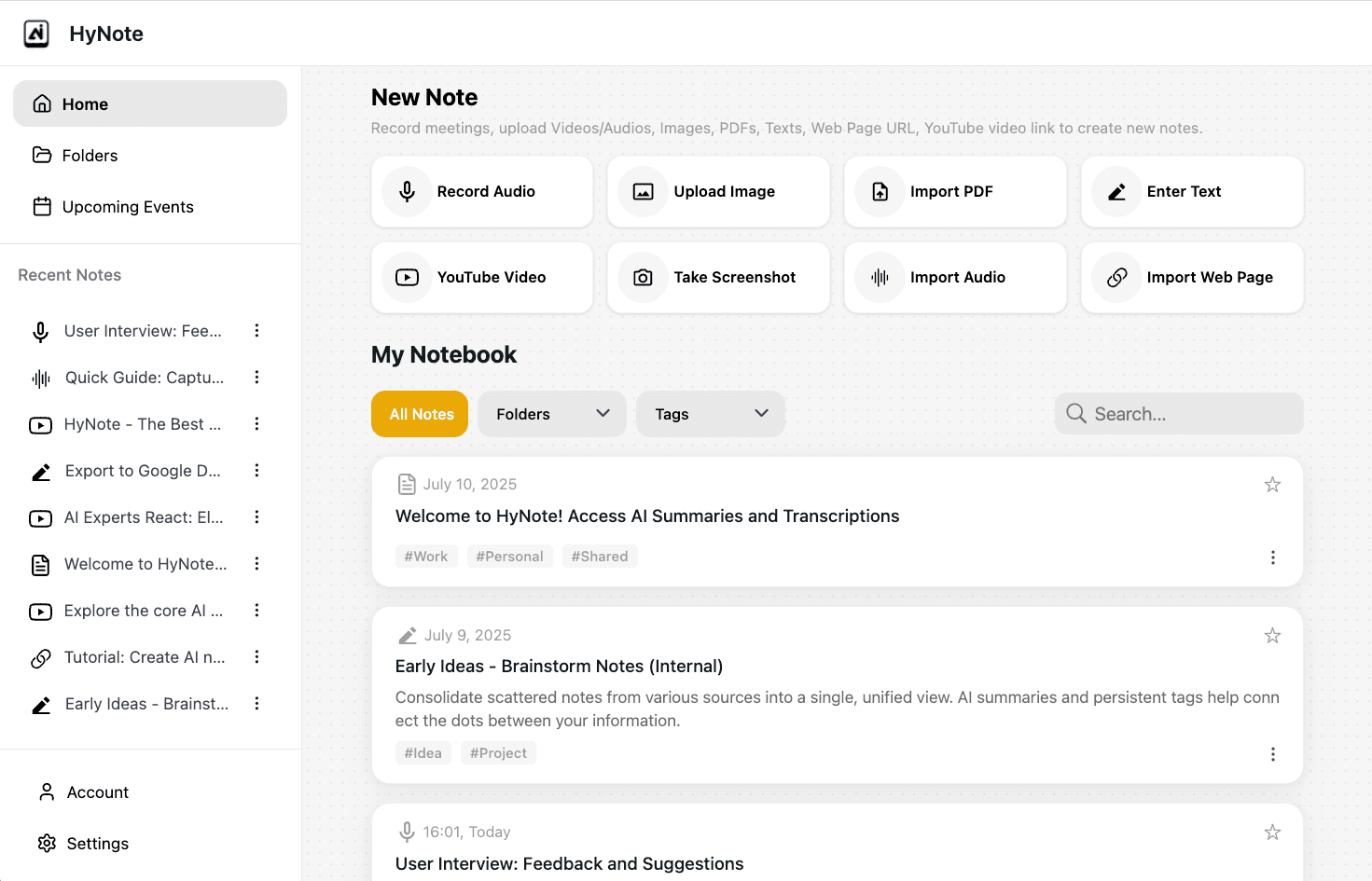Click the pencil icon beside July 9, 2025

(x=408, y=635)
